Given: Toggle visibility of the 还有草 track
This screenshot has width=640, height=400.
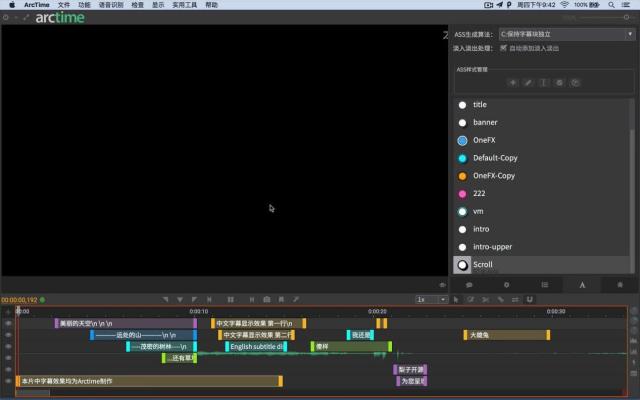Looking at the screenshot, I should click(x=8, y=358).
